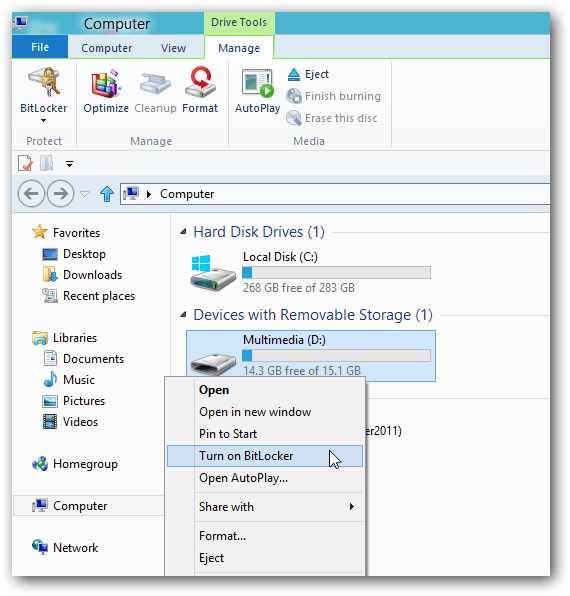Screen dimensions: 570x596
Task: Click the Cleanup drive icon
Action: point(155,84)
